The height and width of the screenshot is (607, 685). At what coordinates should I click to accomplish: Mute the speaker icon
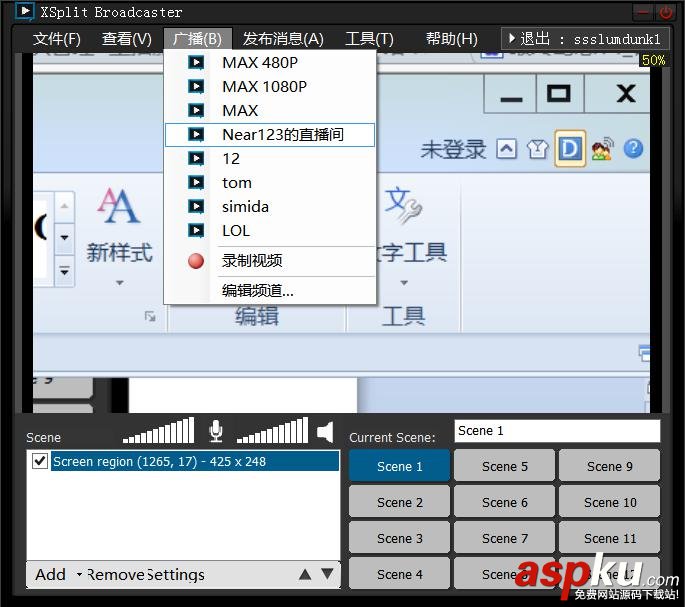(325, 432)
